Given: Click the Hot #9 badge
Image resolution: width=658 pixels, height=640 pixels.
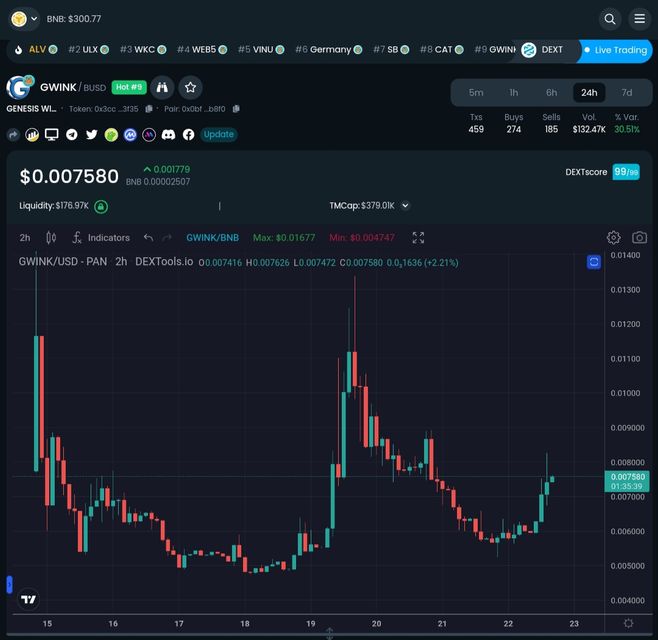Looking at the screenshot, I should (x=129, y=87).
